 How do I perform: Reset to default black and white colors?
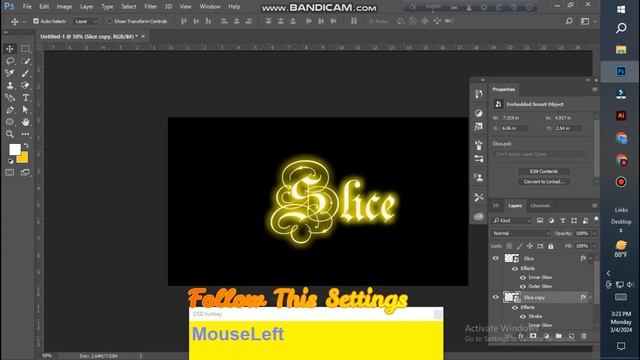10,161
